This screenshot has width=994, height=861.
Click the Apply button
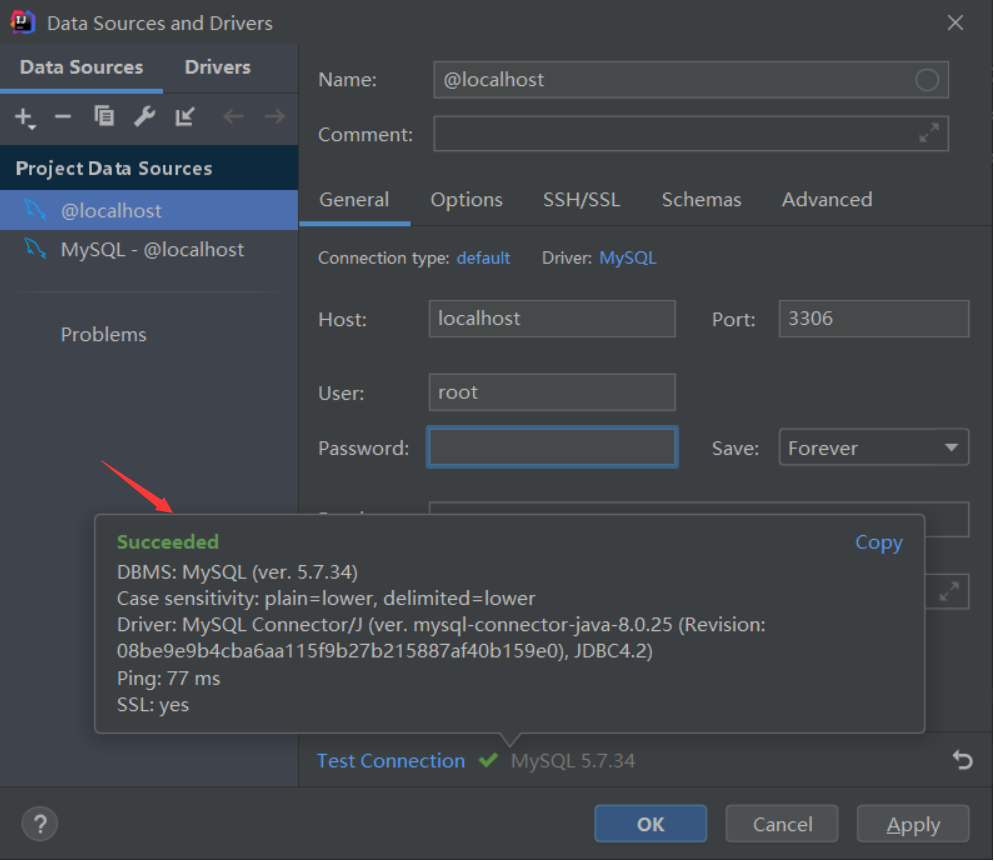click(913, 824)
